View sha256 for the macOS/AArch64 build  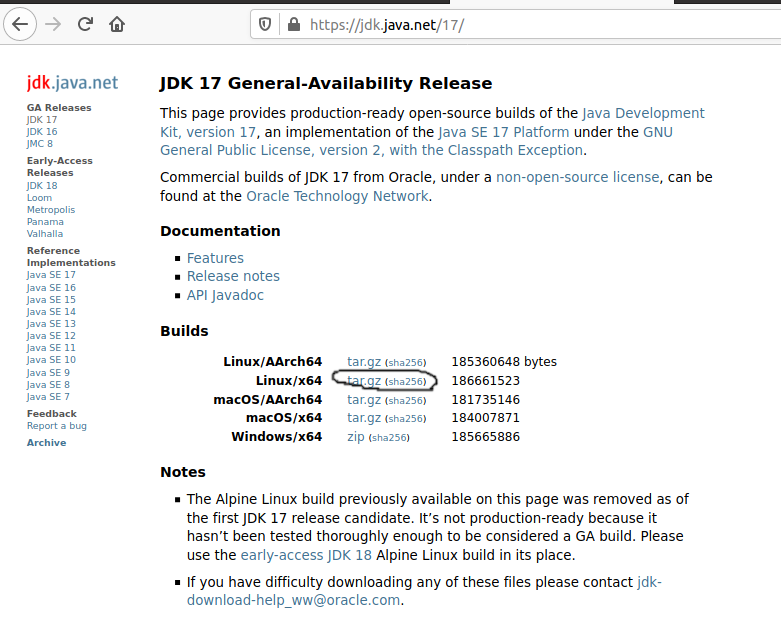(406, 400)
